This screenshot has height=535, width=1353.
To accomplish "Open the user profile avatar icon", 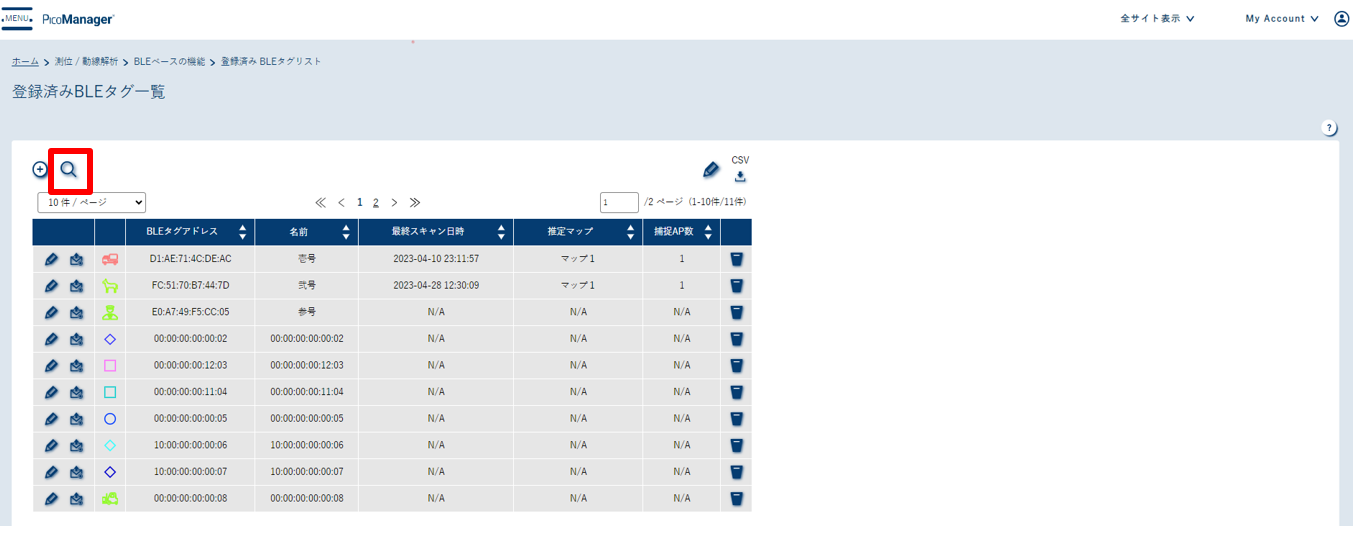I will (x=1342, y=19).
